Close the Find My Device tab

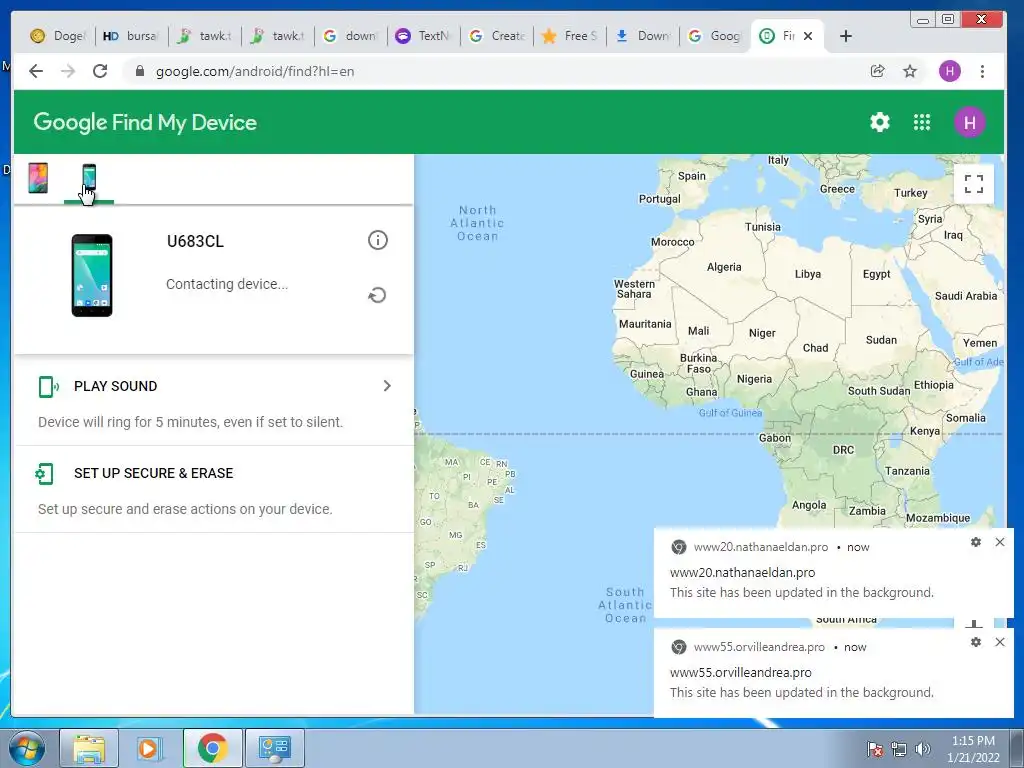(808, 36)
